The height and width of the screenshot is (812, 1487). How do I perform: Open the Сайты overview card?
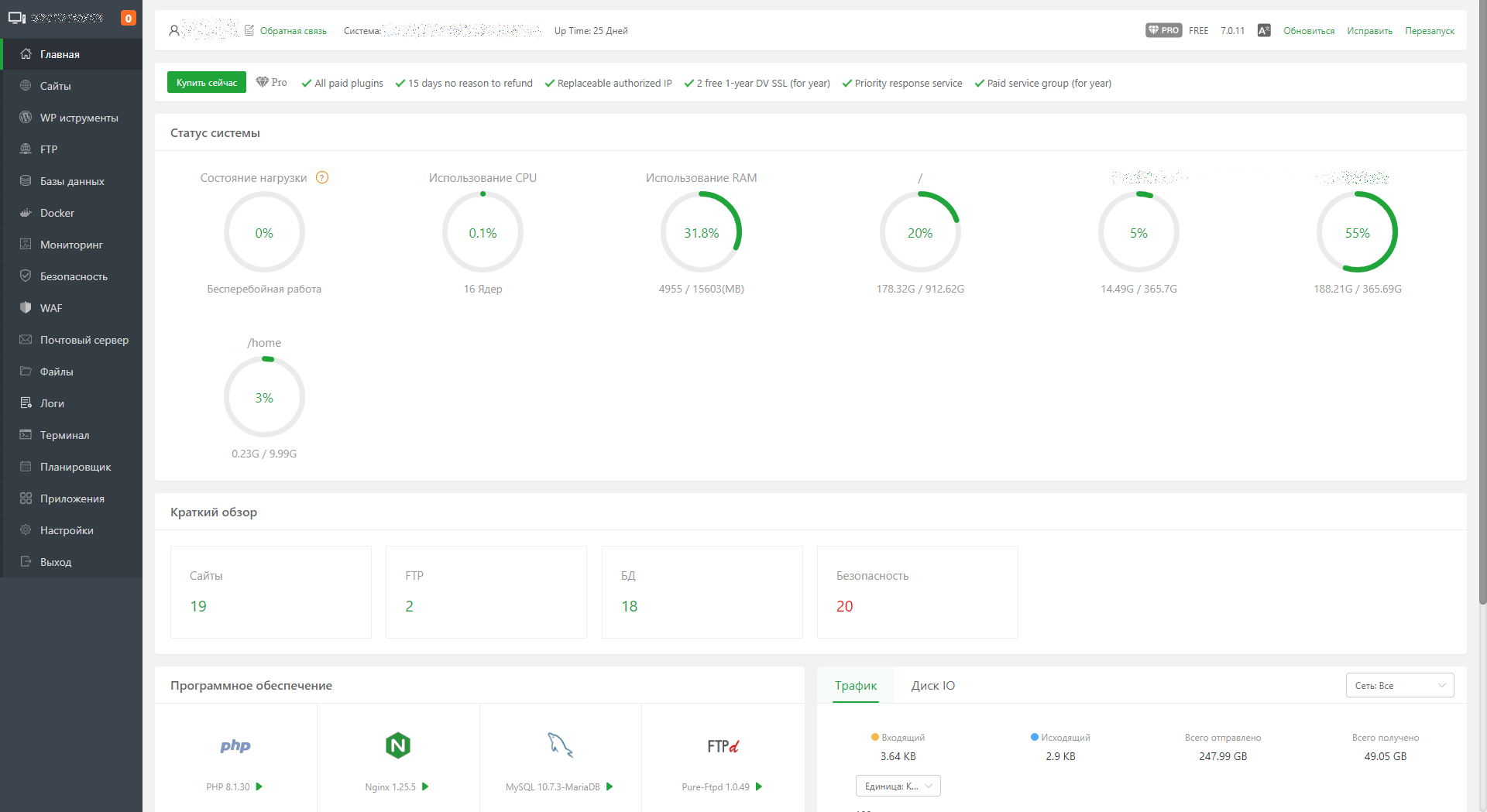[x=270, y=592]
